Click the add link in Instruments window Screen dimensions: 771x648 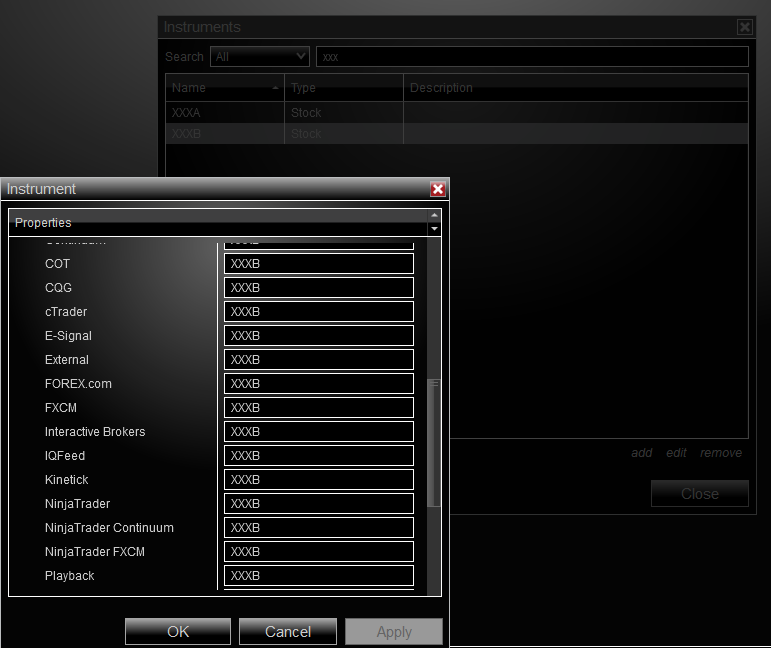pos(642,453)
